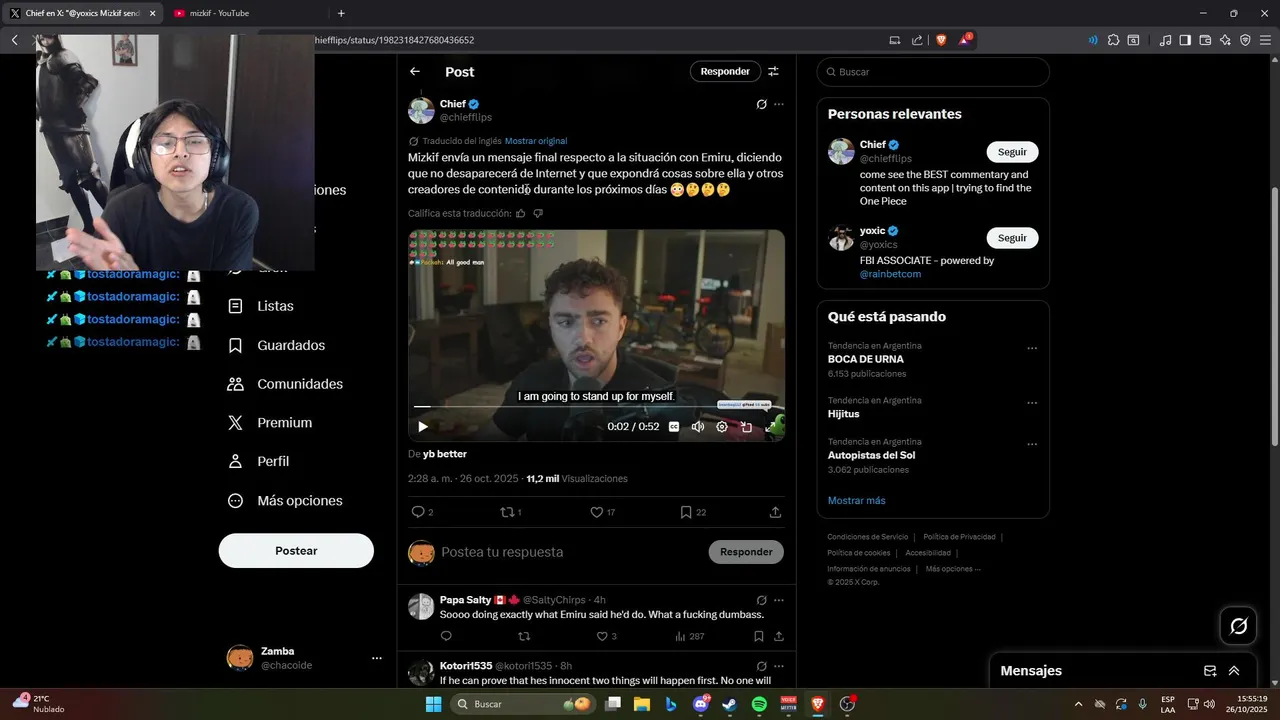
Task: Dislike the translation with thumbs down
Action: (538, 213)
